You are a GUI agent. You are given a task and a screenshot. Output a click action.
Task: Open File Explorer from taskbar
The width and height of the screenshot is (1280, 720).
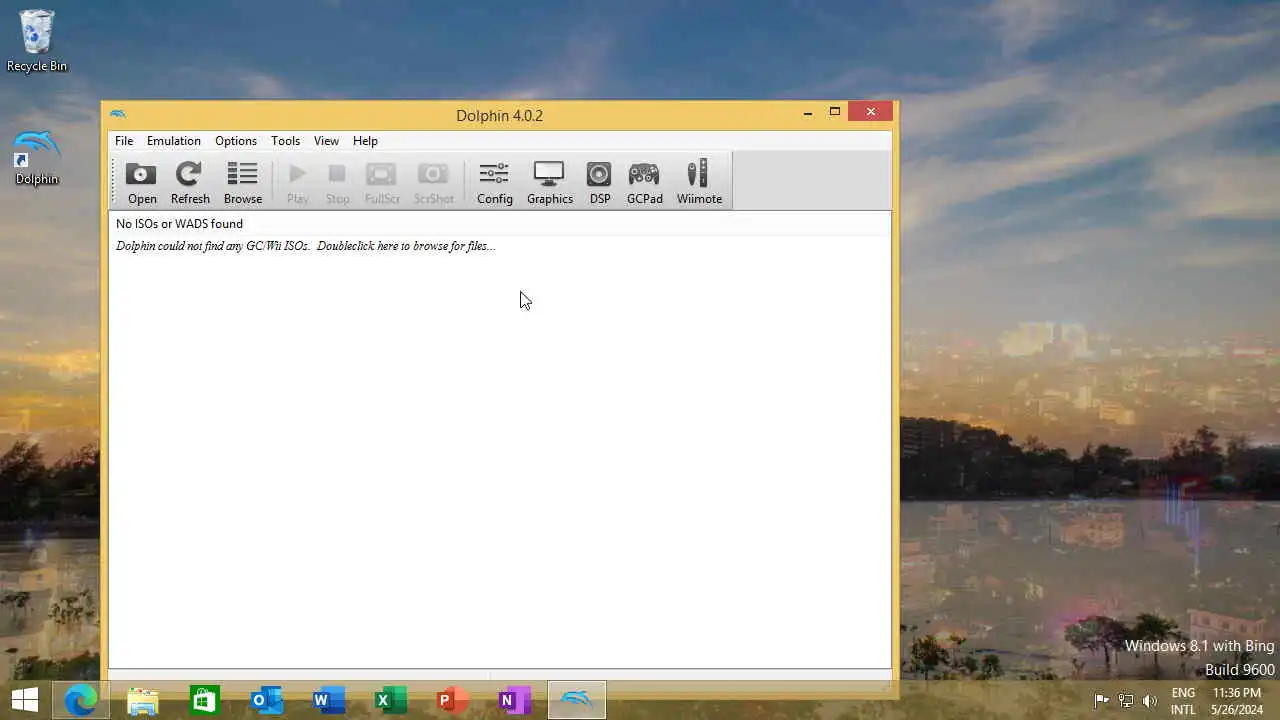143,700
